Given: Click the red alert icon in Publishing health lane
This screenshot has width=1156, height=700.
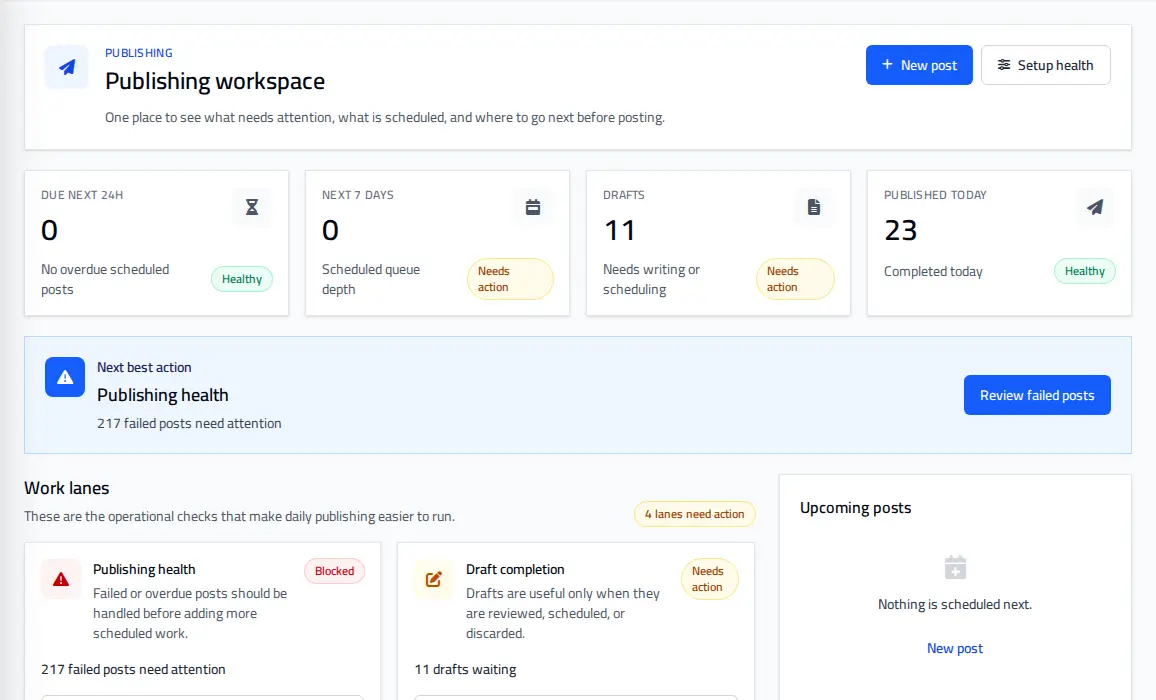Looking at the screenshot, I should click(61, 580).
